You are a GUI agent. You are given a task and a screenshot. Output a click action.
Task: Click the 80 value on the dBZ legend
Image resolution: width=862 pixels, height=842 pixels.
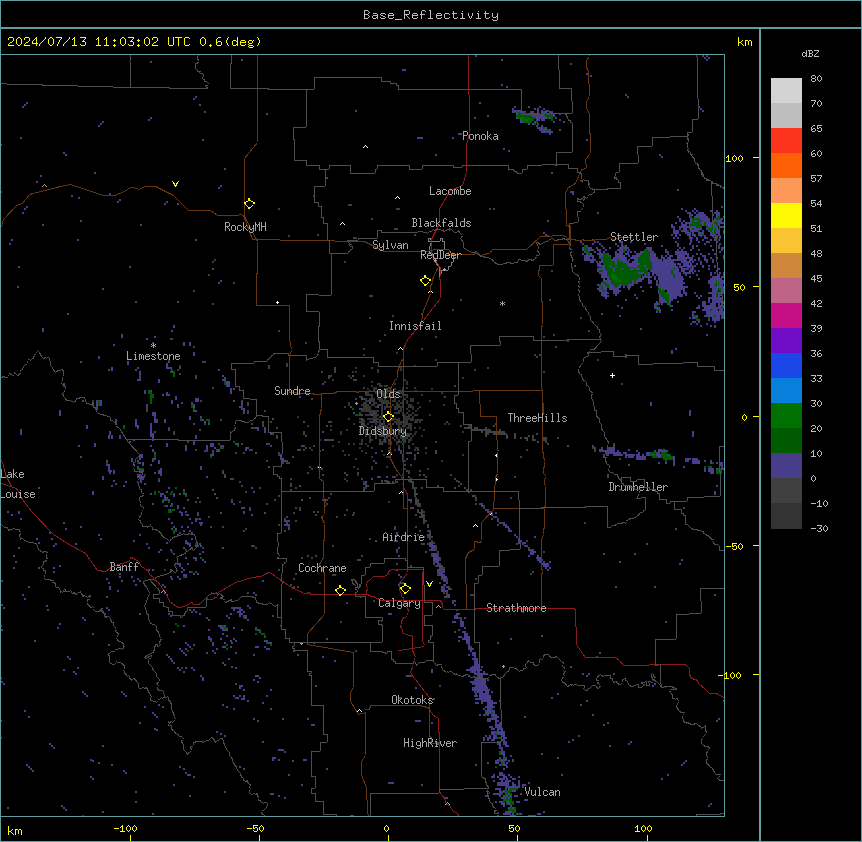click(816, 79)
